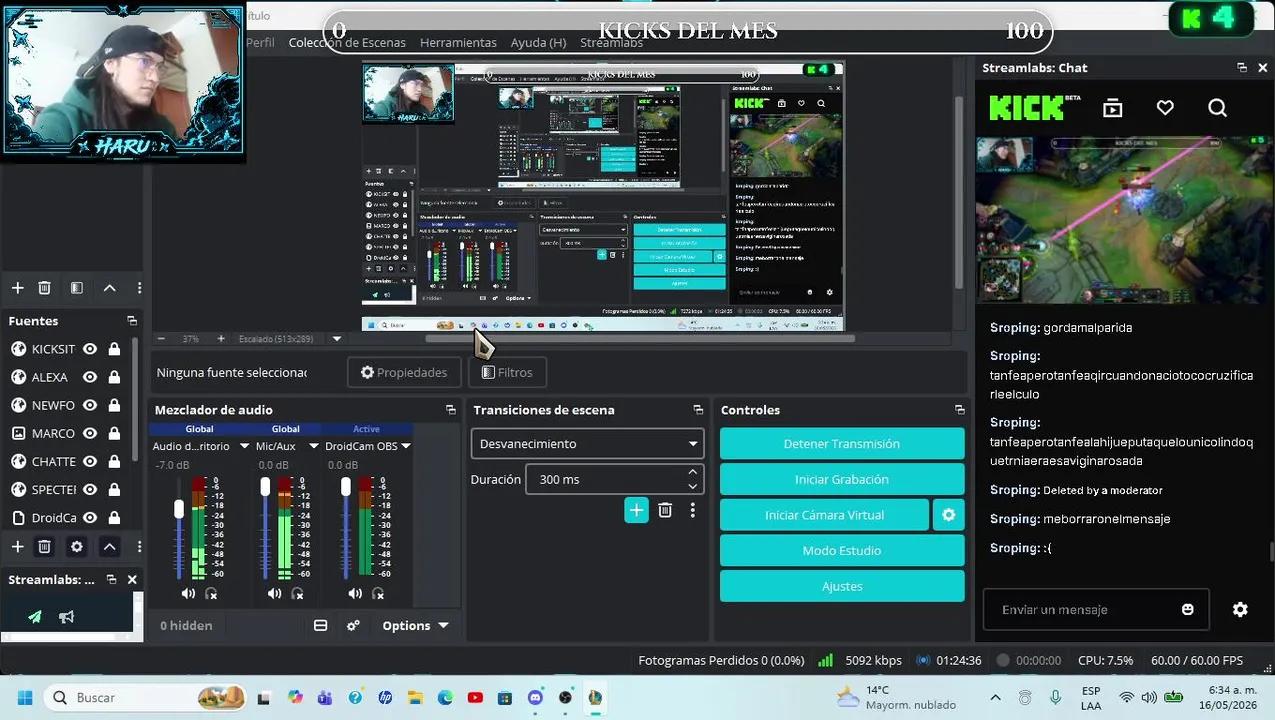Delete scene transition with trash icon
The height and width of the screenshot is (720, 1275).
point(665,510)
